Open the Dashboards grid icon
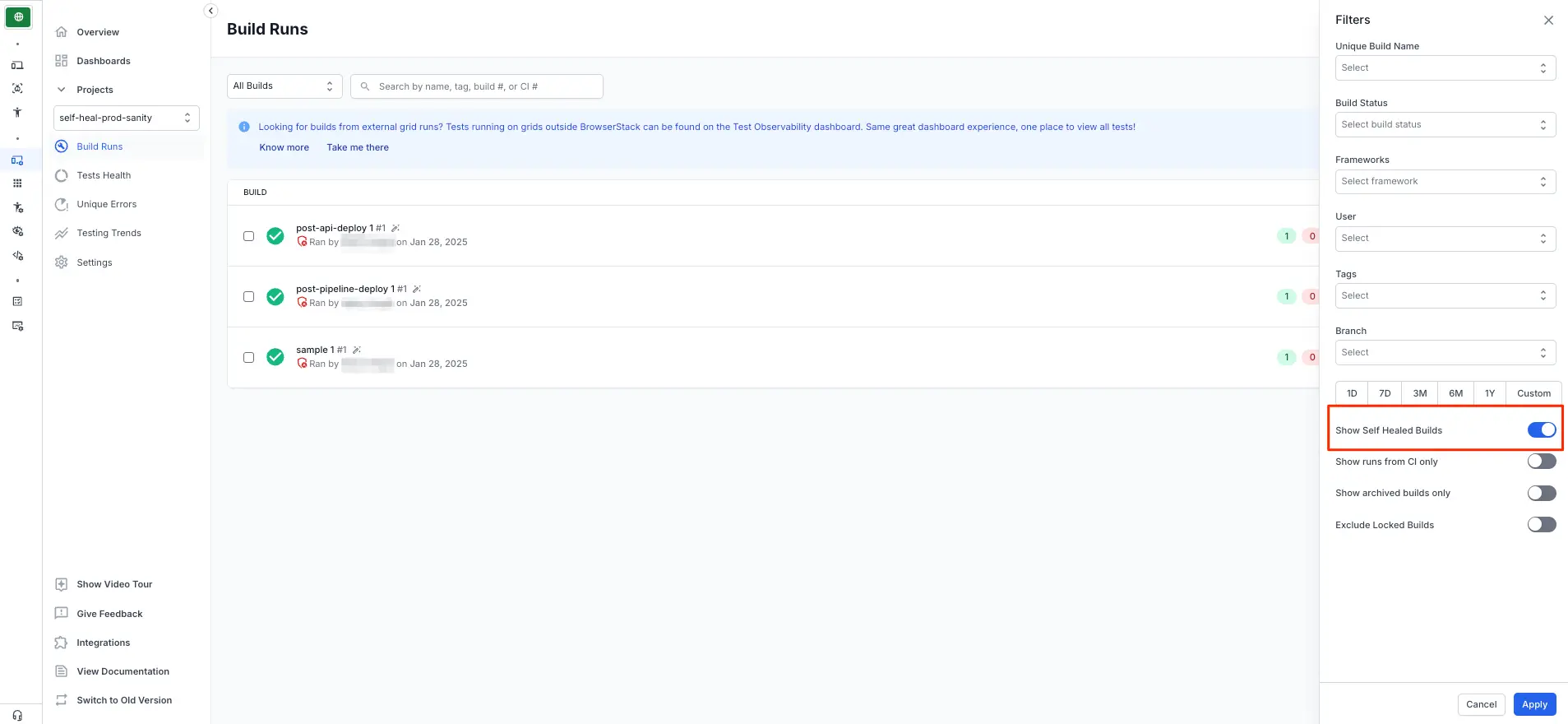This screenshot has width=1568, height=724. pos(61,61)
